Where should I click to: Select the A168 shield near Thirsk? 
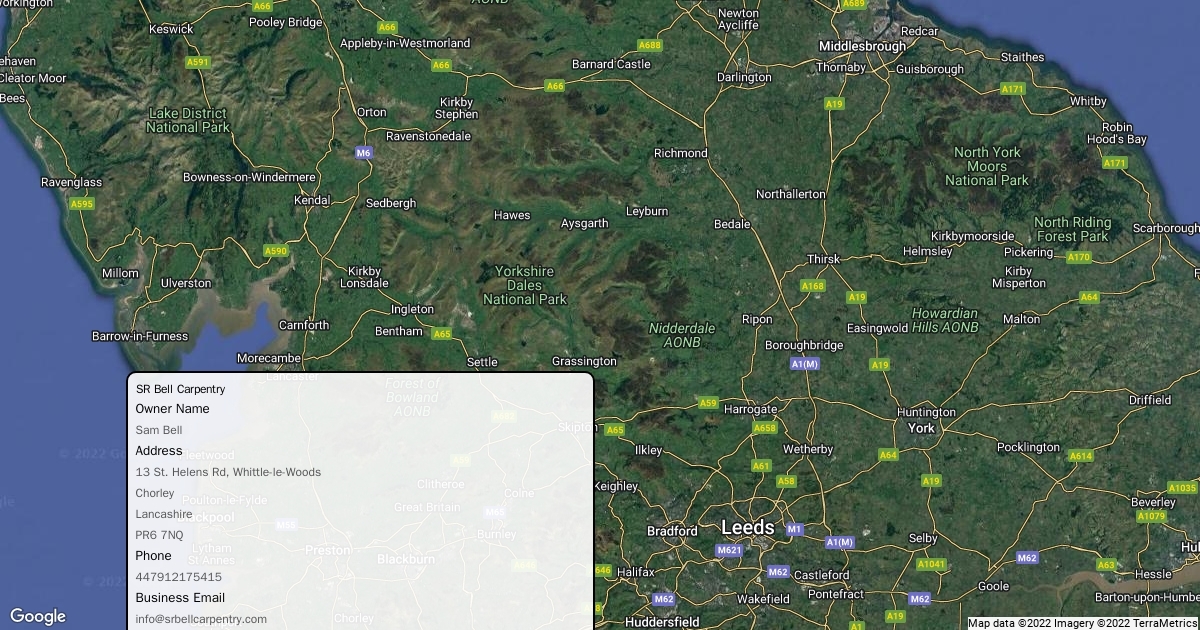[813, 286]
